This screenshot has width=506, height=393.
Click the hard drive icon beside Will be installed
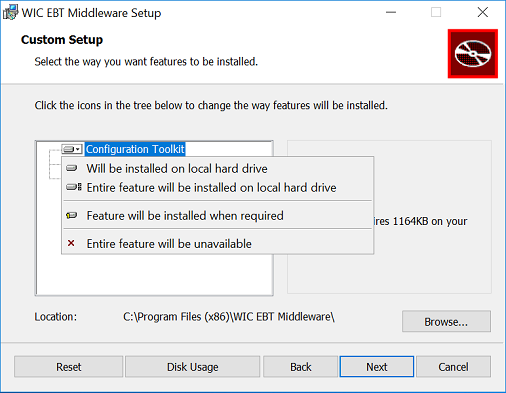point(72,168)
